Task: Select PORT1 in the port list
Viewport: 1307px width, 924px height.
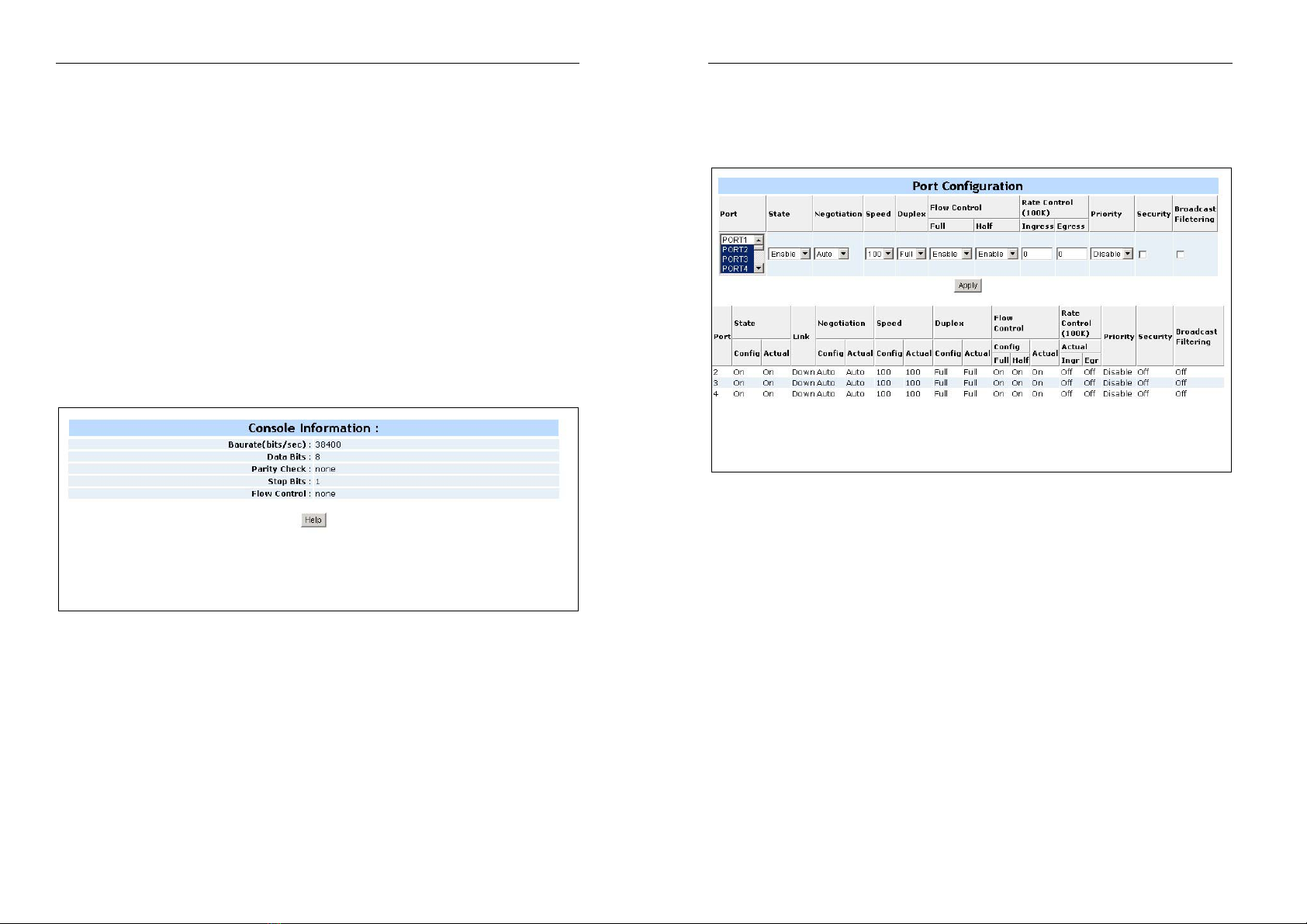Action: point(735,240)
